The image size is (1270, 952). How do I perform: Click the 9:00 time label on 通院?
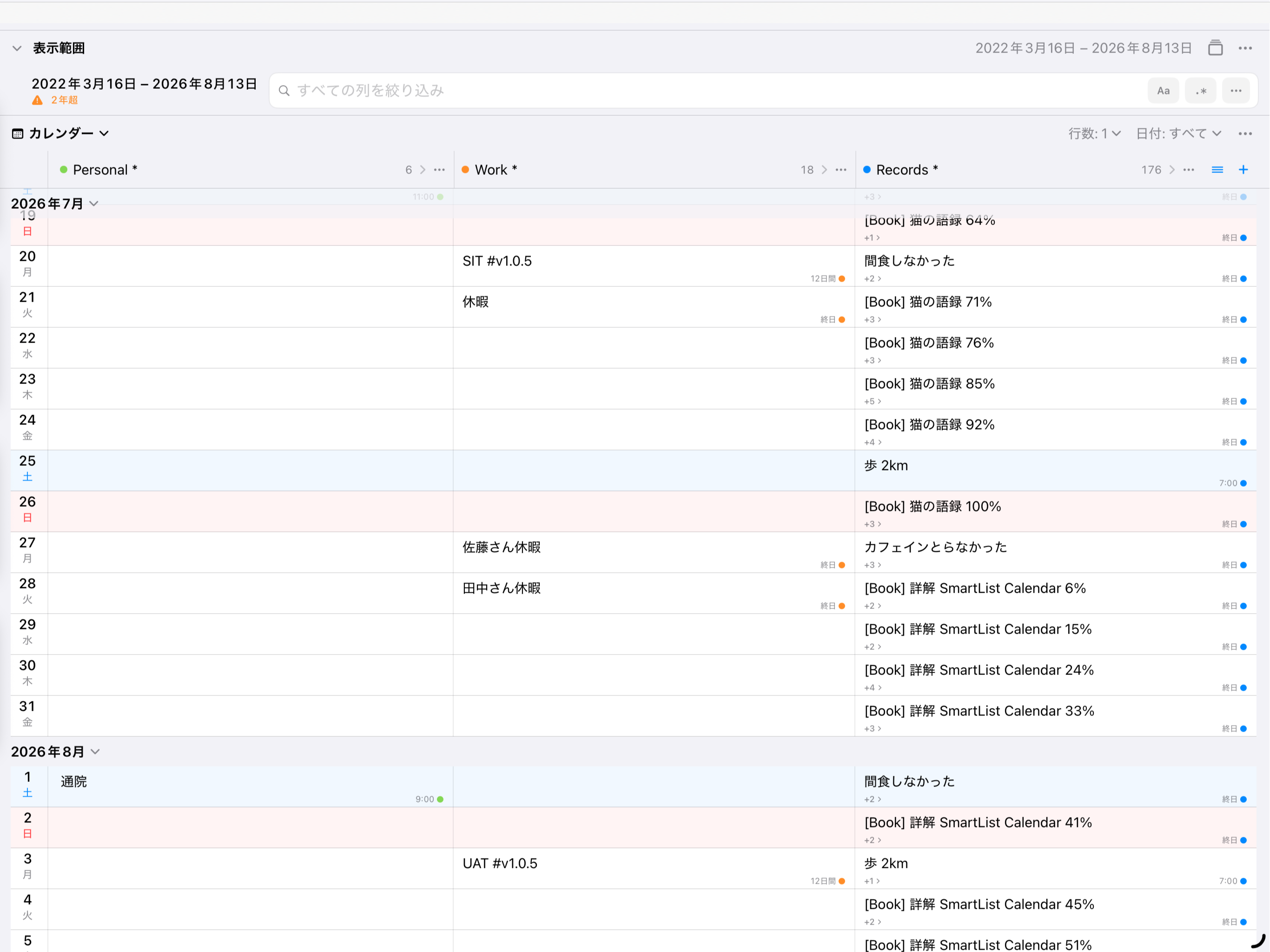[x=424, y=800]
